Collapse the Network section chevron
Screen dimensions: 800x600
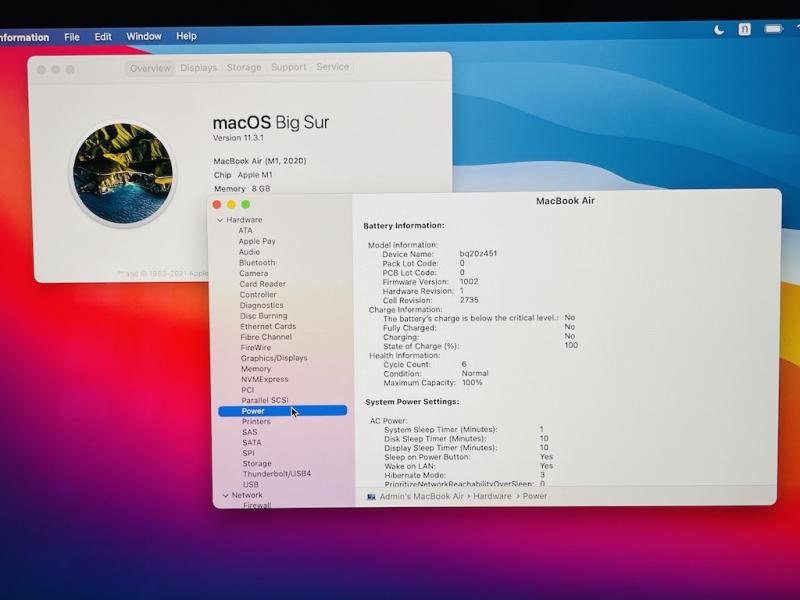(x=226, y=495)
